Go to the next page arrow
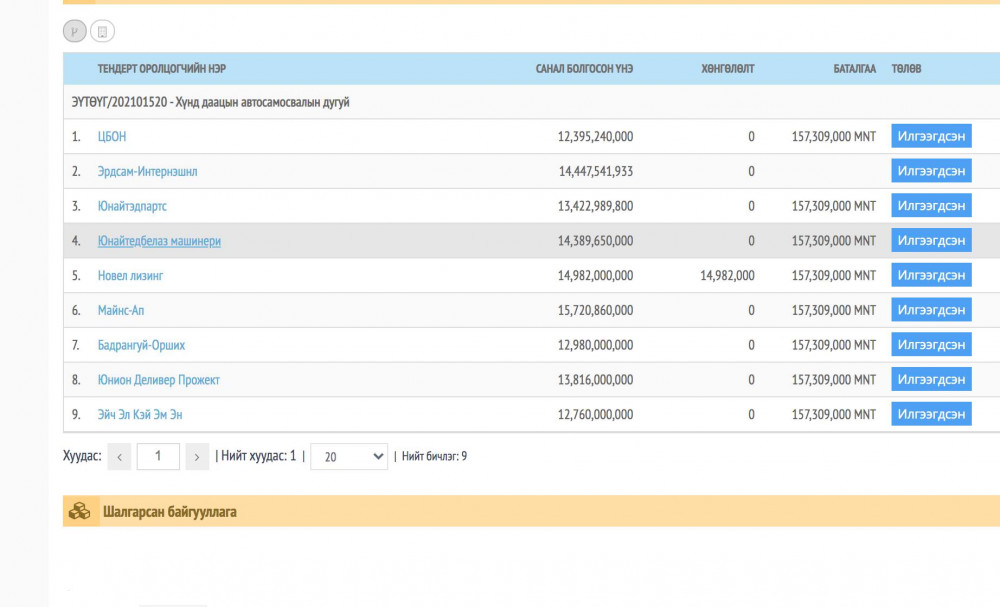Viewport: 1000px width, 607px height. click(x=197, y=457)
